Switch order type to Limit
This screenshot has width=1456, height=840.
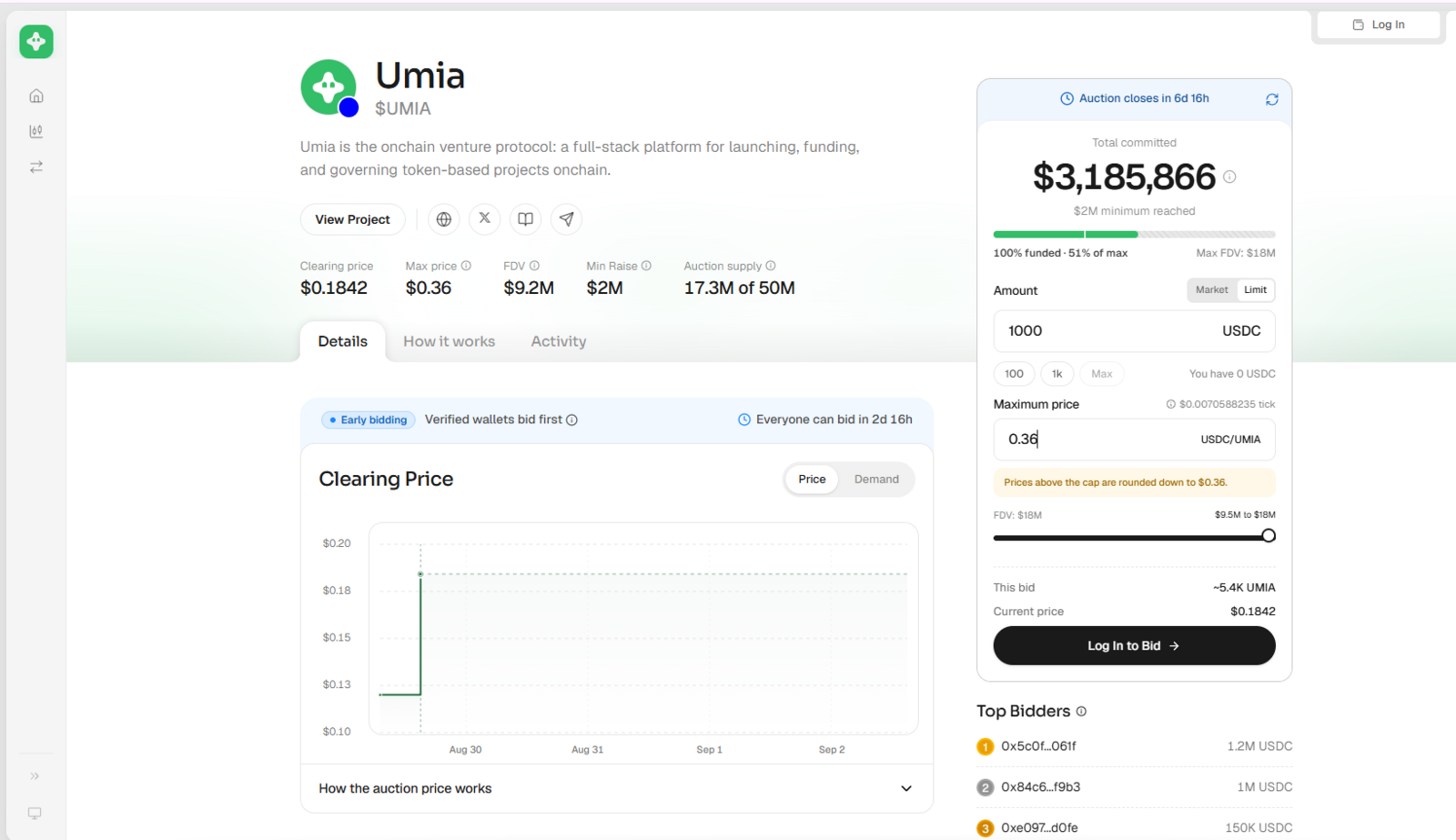pyautogui.click(x=1256, y=289)
